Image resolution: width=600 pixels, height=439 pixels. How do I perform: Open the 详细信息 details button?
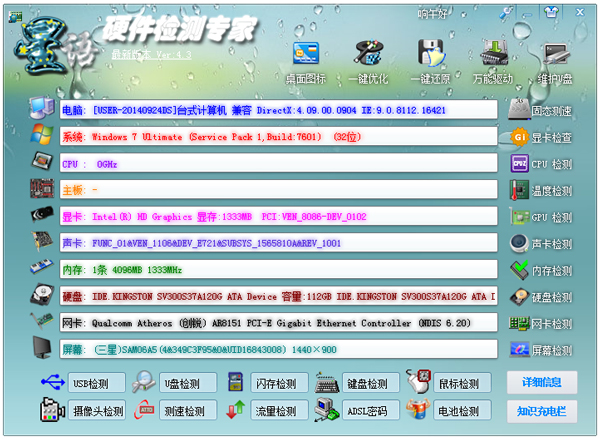(542, 382)
